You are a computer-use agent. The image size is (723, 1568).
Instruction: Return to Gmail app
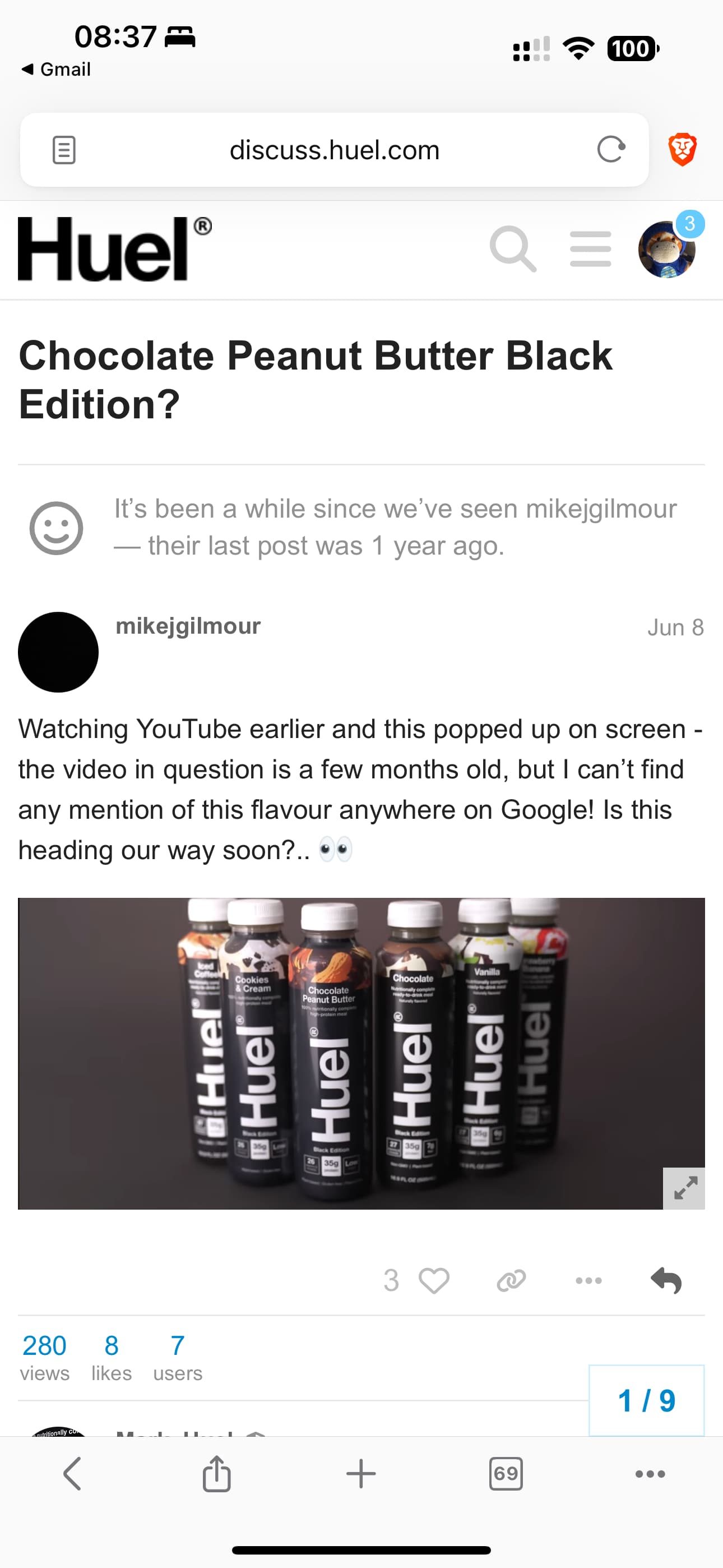pos(56,70)
